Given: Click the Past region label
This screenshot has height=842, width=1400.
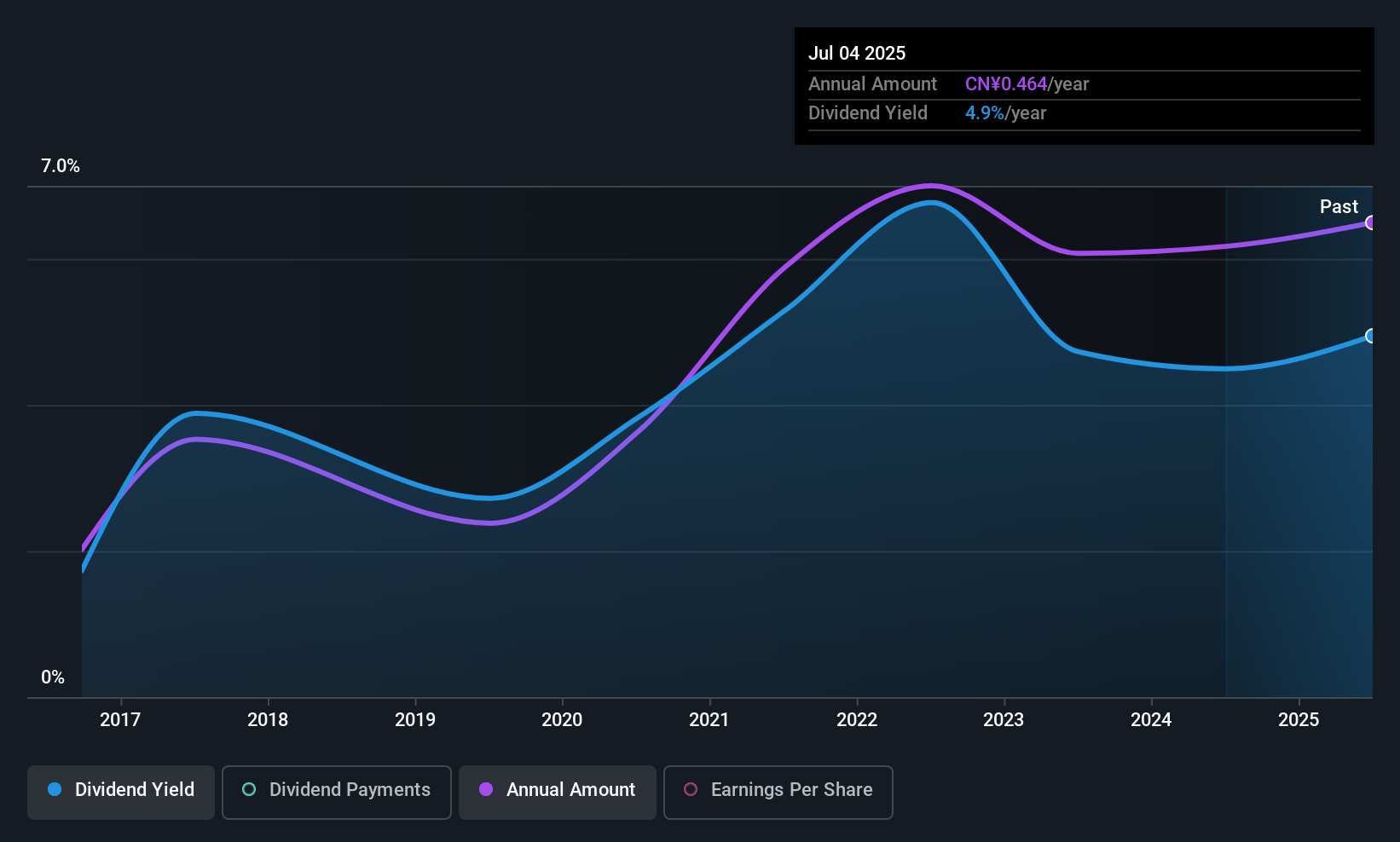Looking at the screenshot, I should [x=1339, y=206].
